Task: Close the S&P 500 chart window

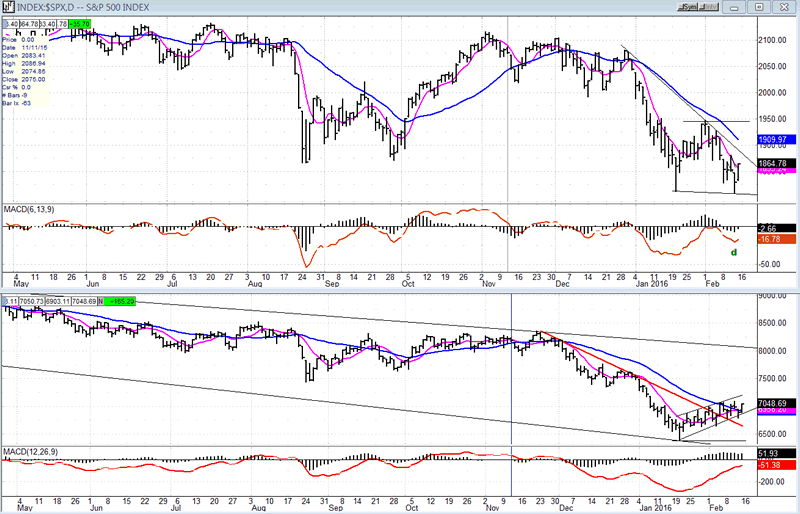Action: click(x=785, y=8)
